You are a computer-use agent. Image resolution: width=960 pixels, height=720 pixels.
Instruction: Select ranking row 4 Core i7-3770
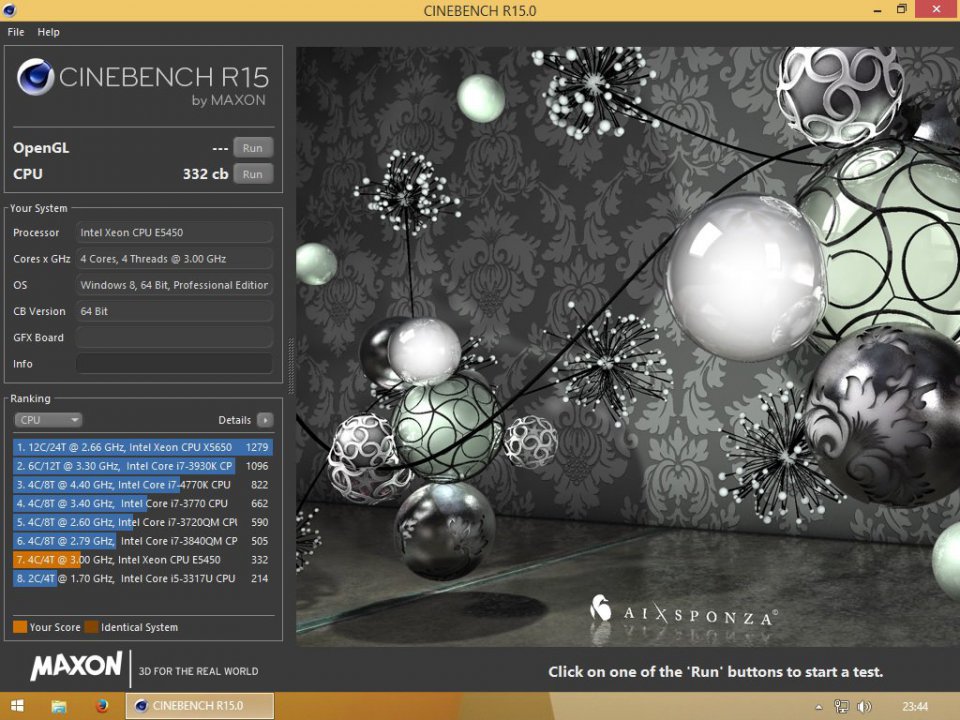pos(142,503)
